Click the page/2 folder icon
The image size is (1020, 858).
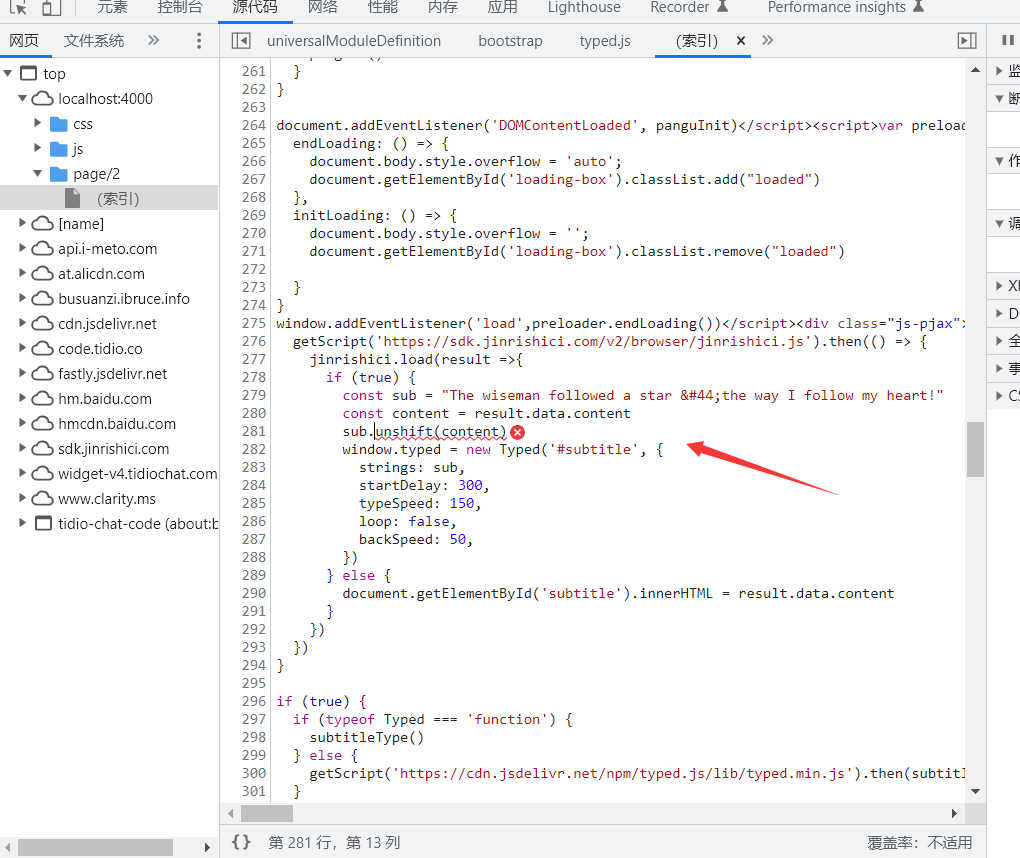59,174
